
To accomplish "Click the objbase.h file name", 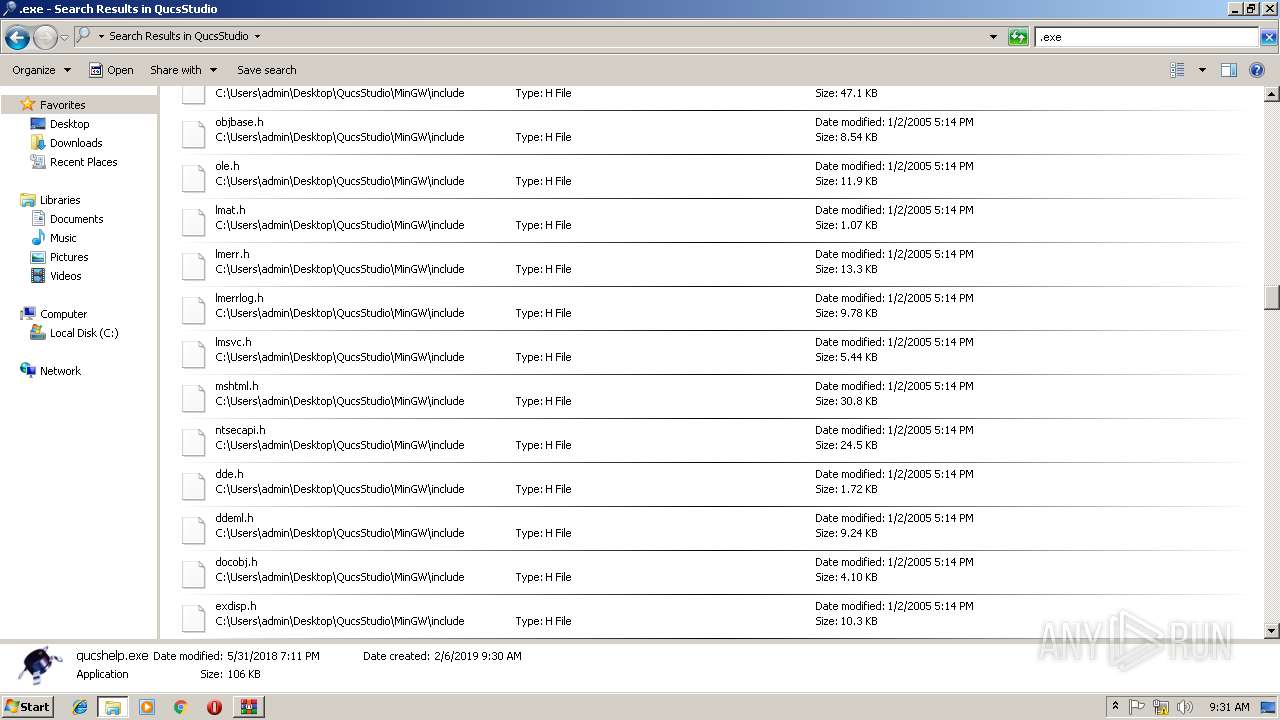I will (x=239, y=122).
